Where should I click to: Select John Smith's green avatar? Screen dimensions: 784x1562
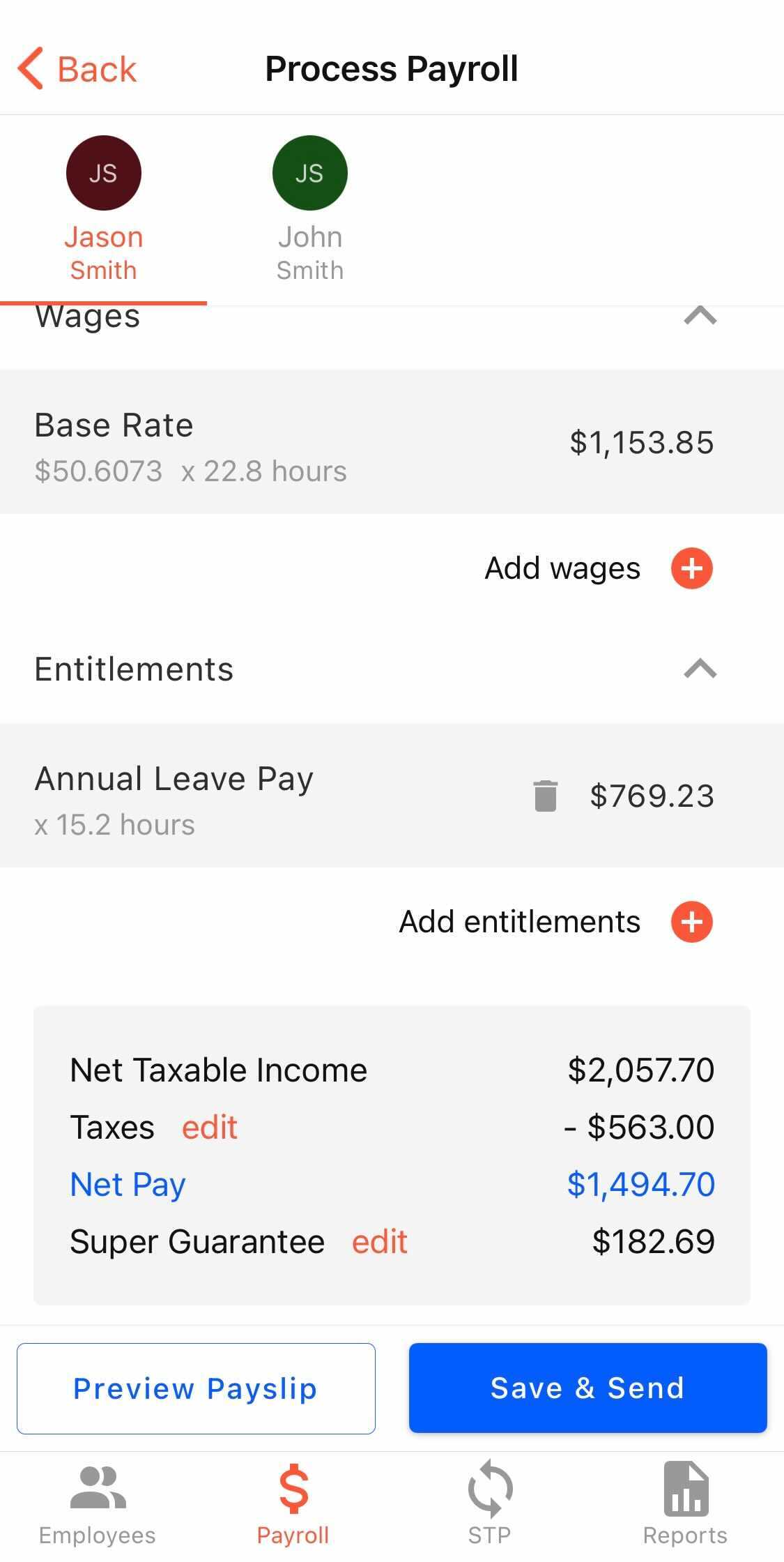point(310,172)
